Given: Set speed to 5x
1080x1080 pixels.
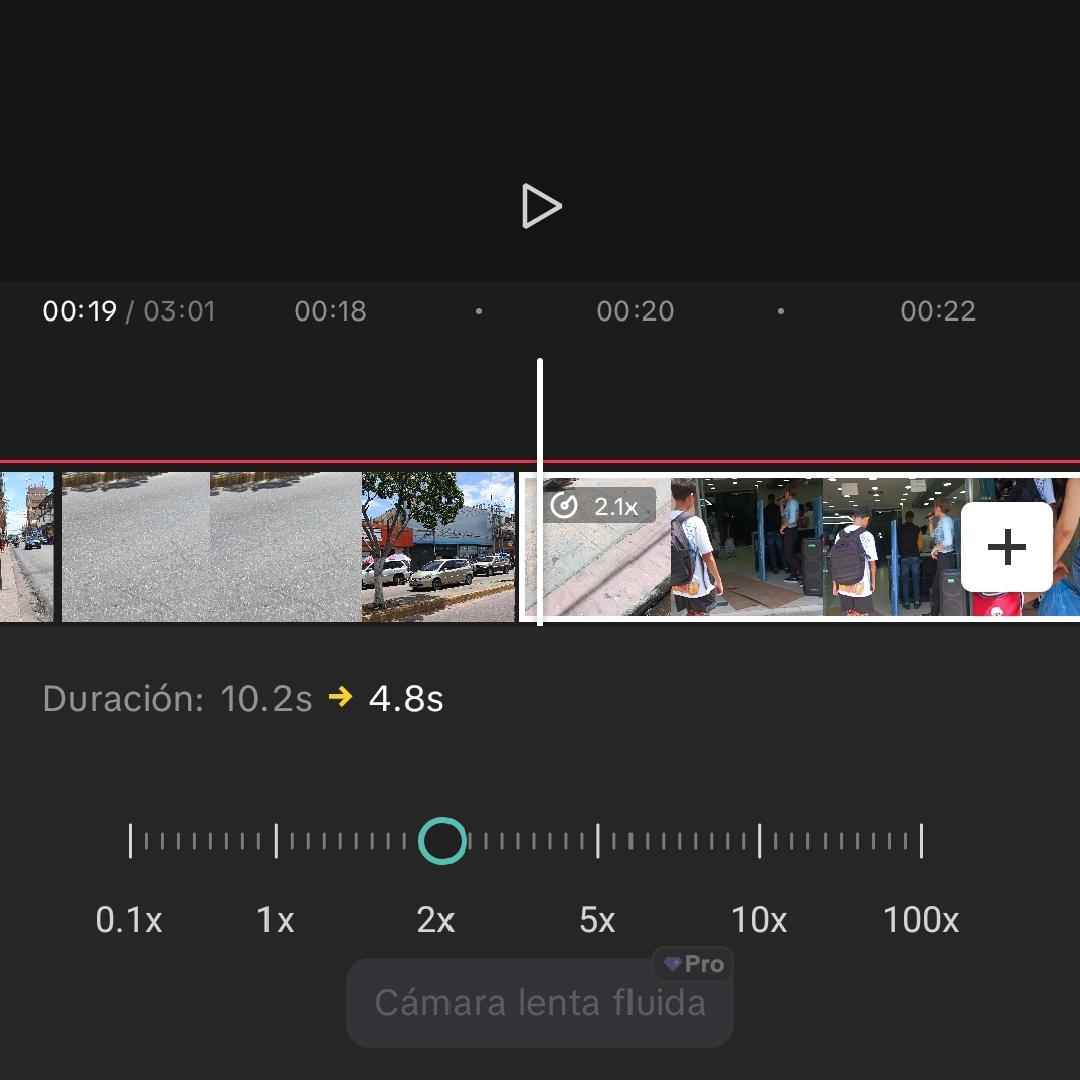Looking at the screenshot, I should point(597,920).
